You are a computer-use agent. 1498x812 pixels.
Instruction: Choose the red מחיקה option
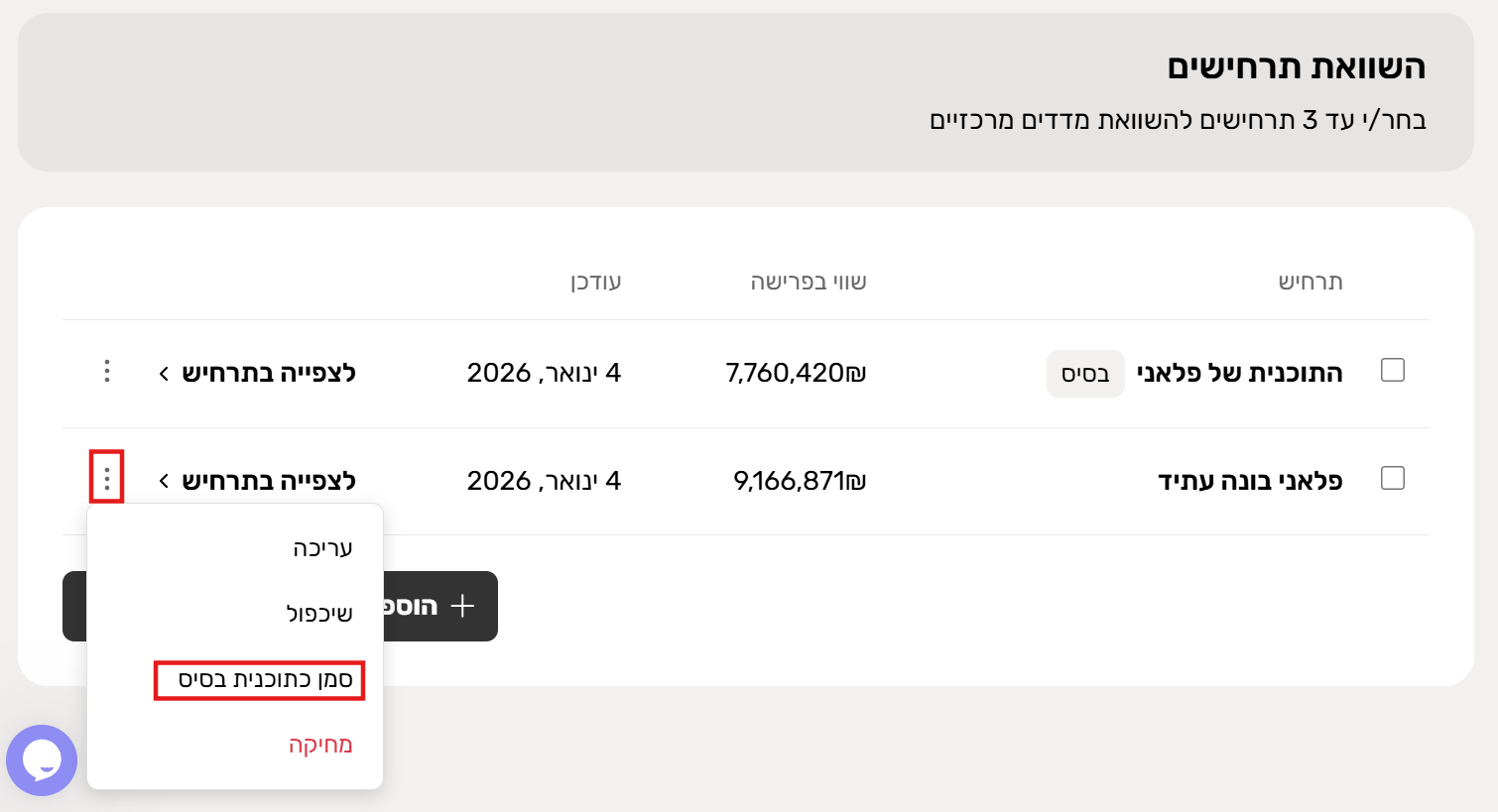tap(320, 745)
